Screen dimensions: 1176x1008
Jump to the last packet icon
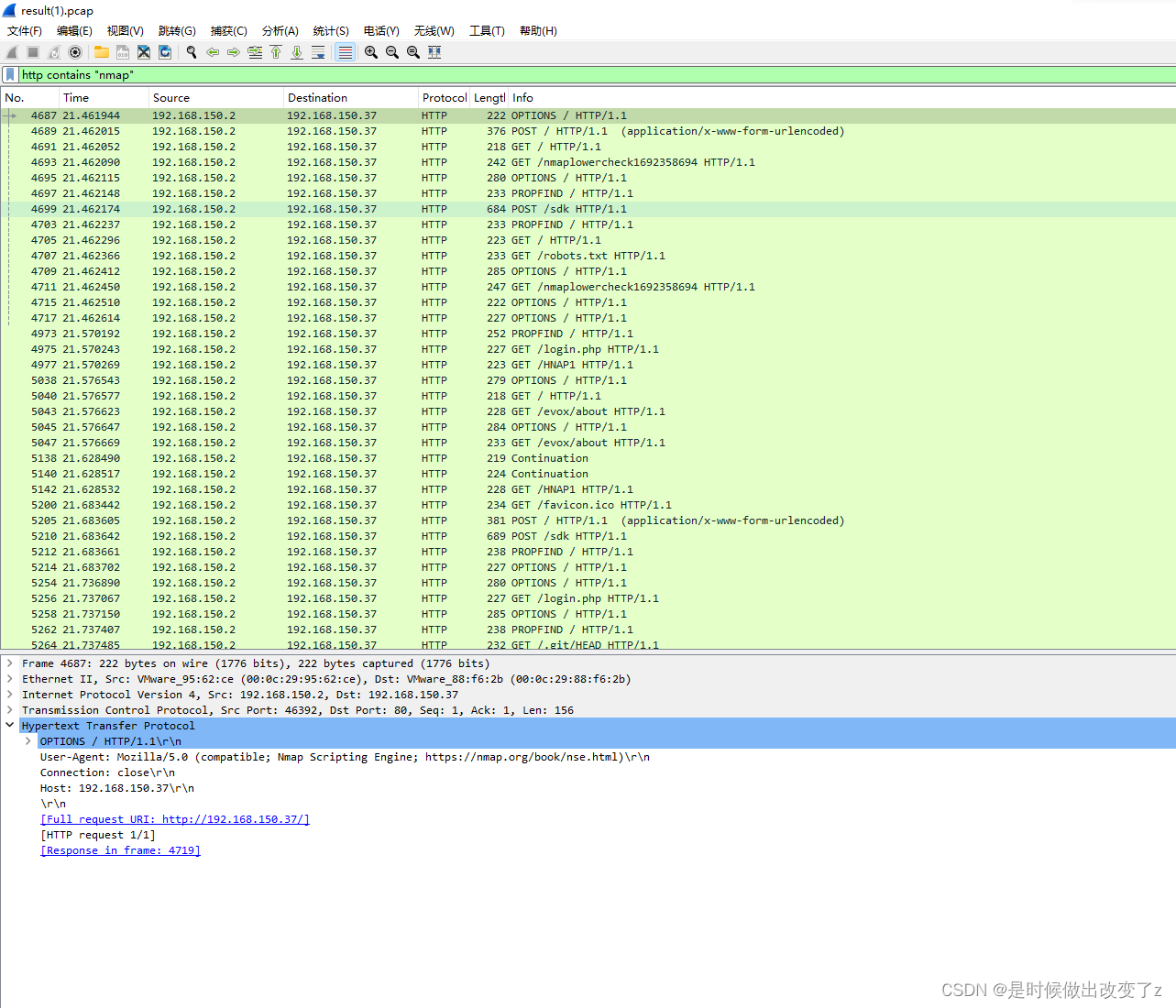(x=297, y=52)
